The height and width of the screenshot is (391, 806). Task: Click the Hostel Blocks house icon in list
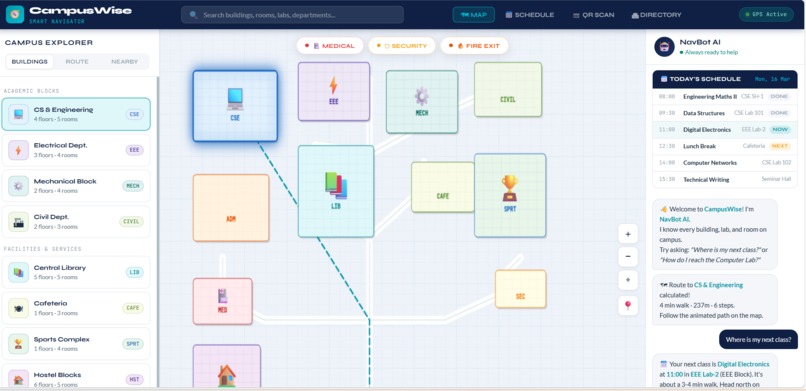[x=19, y=379]
